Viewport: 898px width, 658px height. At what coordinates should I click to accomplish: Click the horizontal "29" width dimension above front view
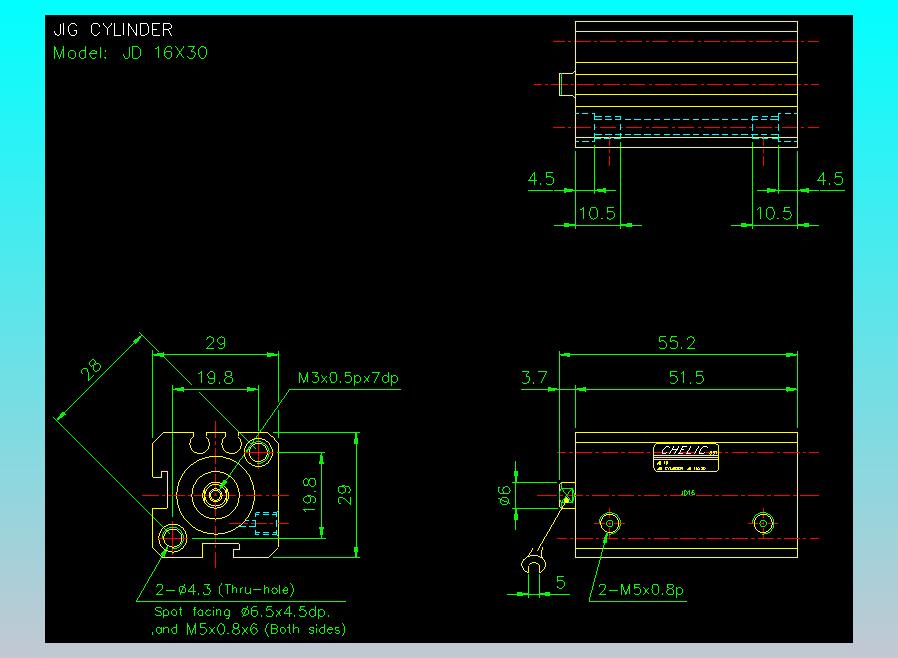tap(215, 342)
